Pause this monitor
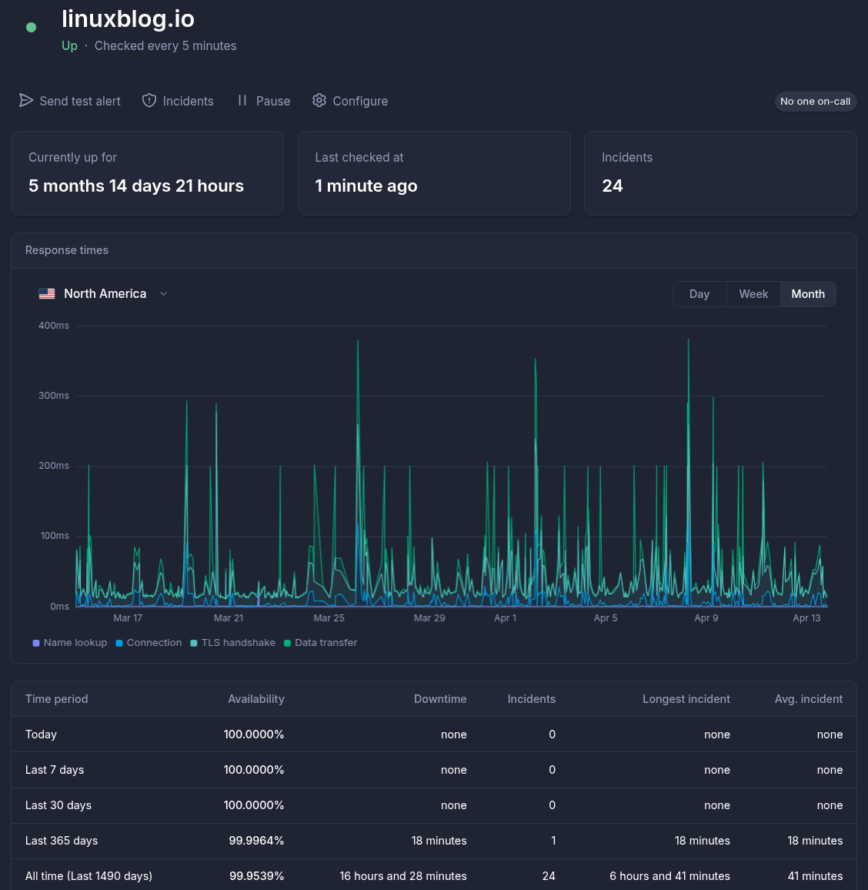This screenshot has width=868, height=890. click(x=264, y=101)
